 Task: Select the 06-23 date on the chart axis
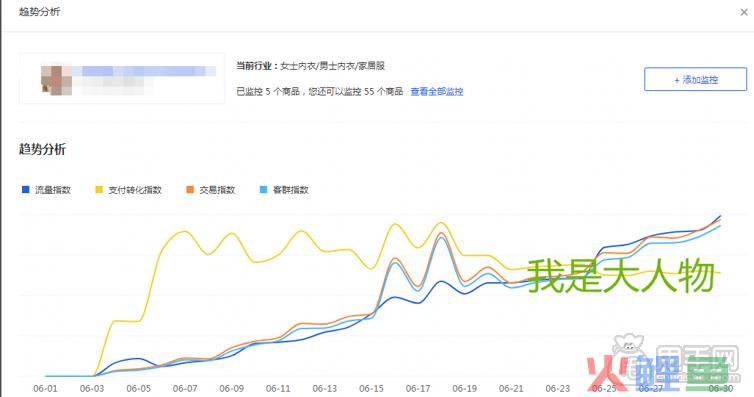pyautogui.click(x=557, y=388)
